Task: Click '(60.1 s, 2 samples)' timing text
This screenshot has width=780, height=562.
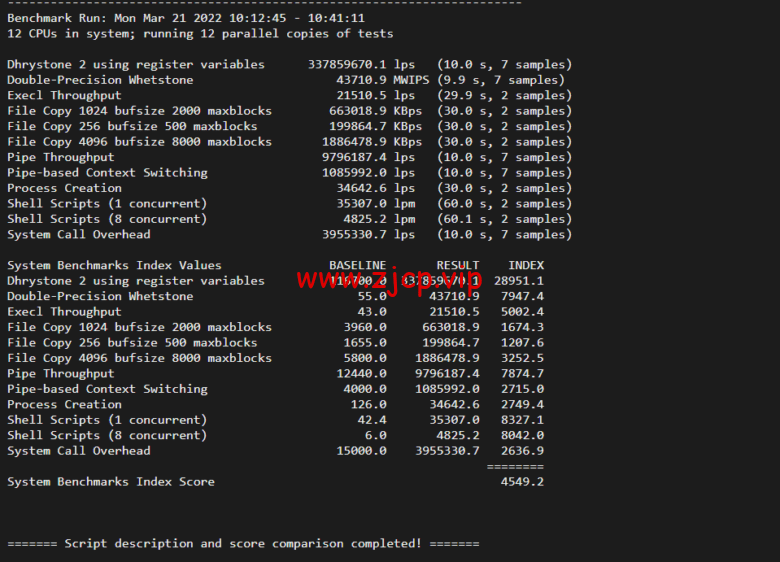Action: tap(504, 219)
